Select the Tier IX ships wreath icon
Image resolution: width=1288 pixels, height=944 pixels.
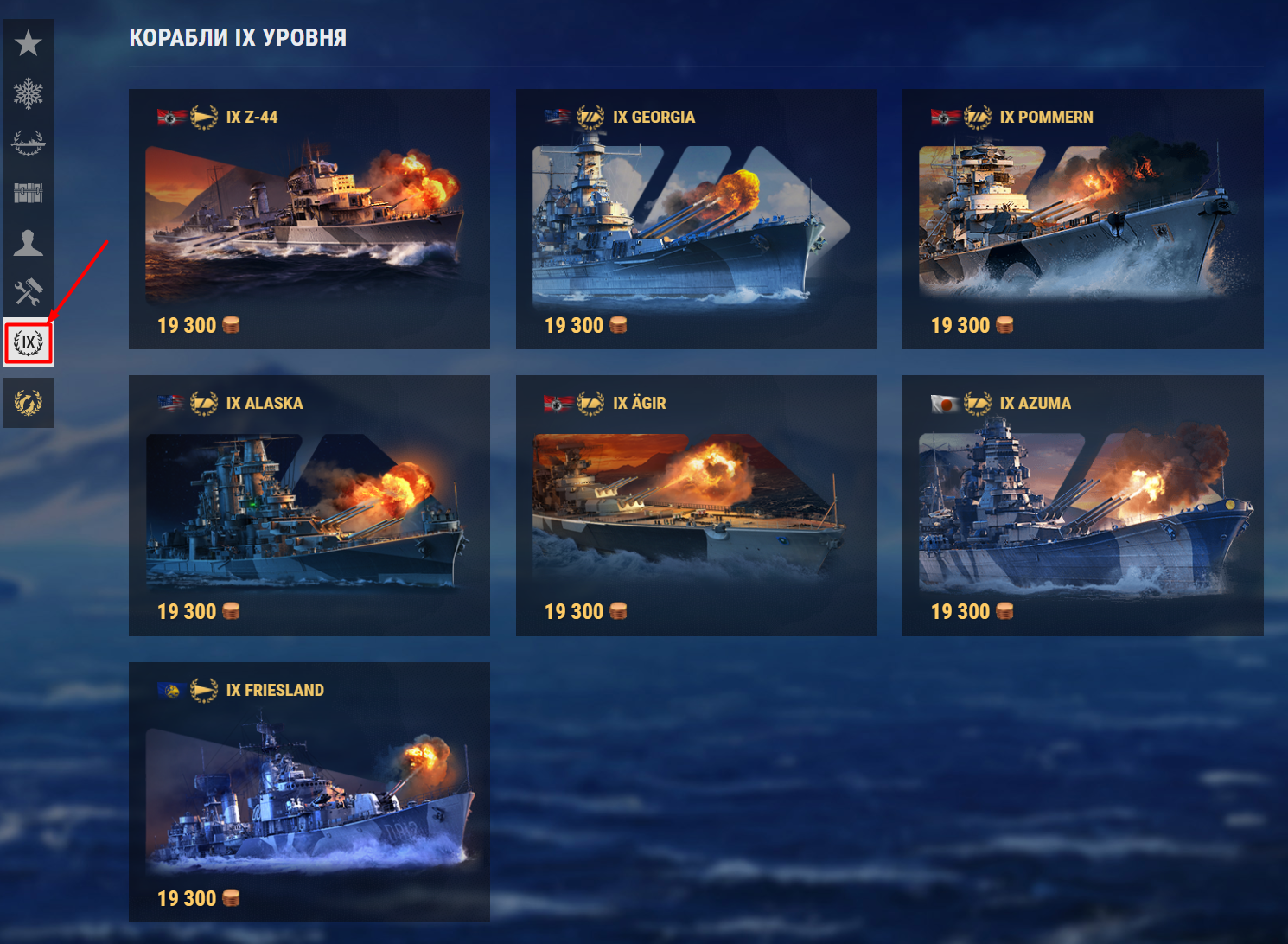[x=29, y=342]
